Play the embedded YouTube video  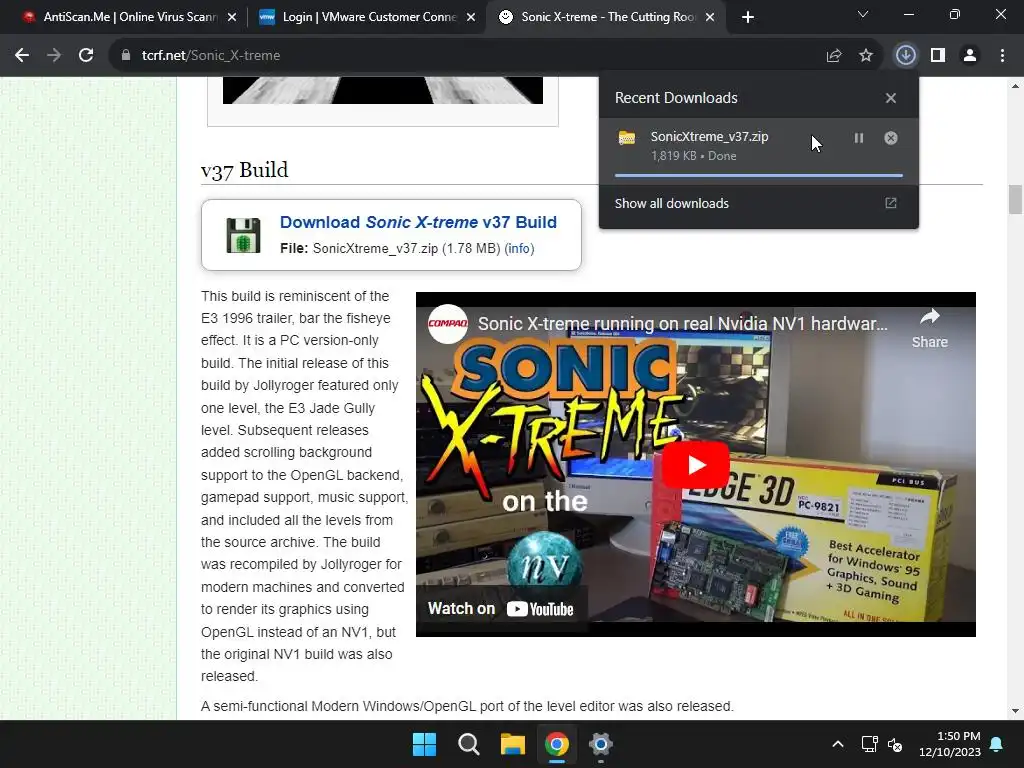click(x=696, y=464)
